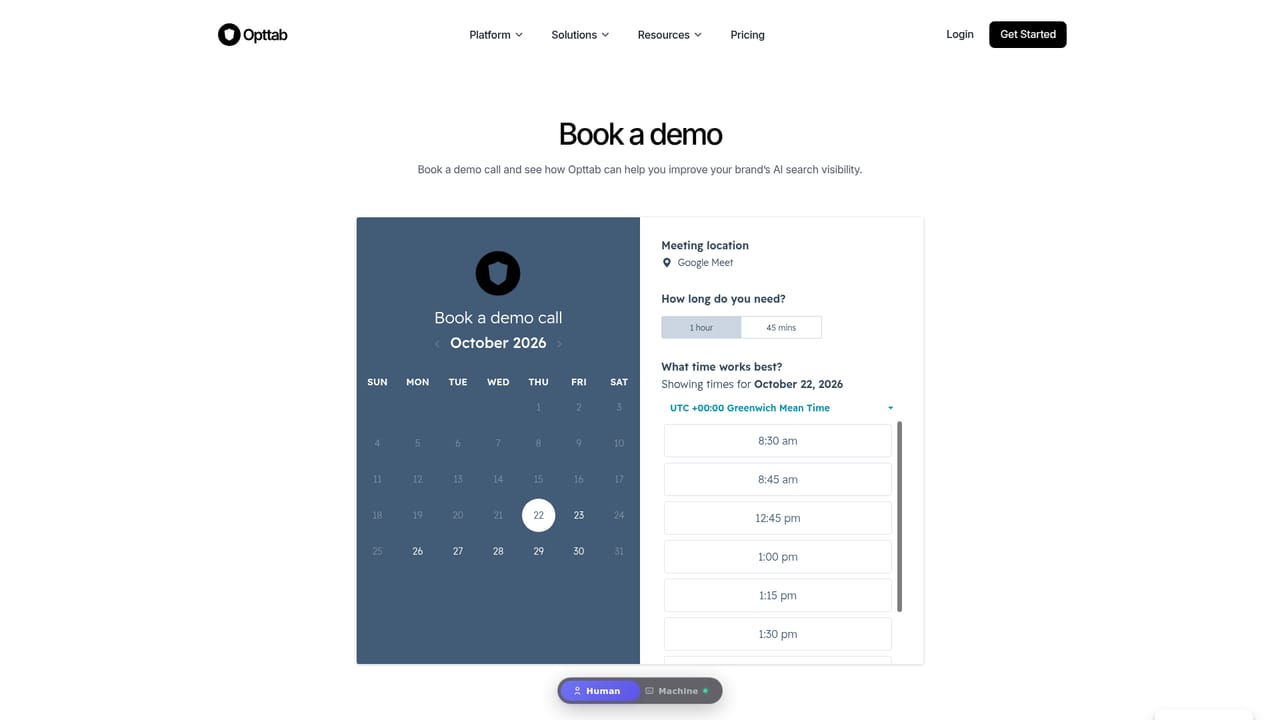Expand the Platform menu
The height and width of the screenshot is (720, 1280).
pos(496,35)
